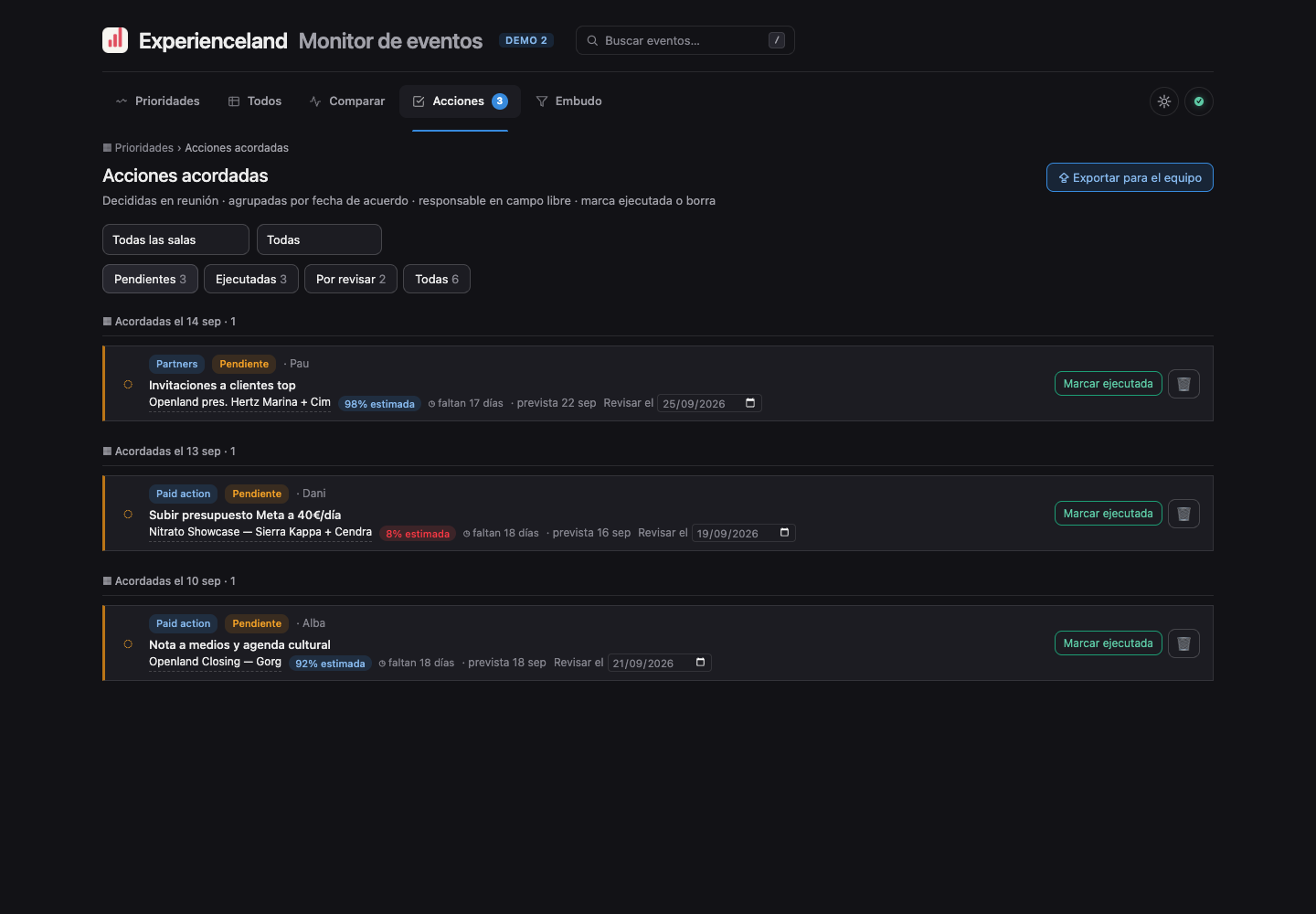Mark Invitaciones a clientes top as ejecutada
The width and height of the screenshot is (1316, 914).
(1108, 384)
